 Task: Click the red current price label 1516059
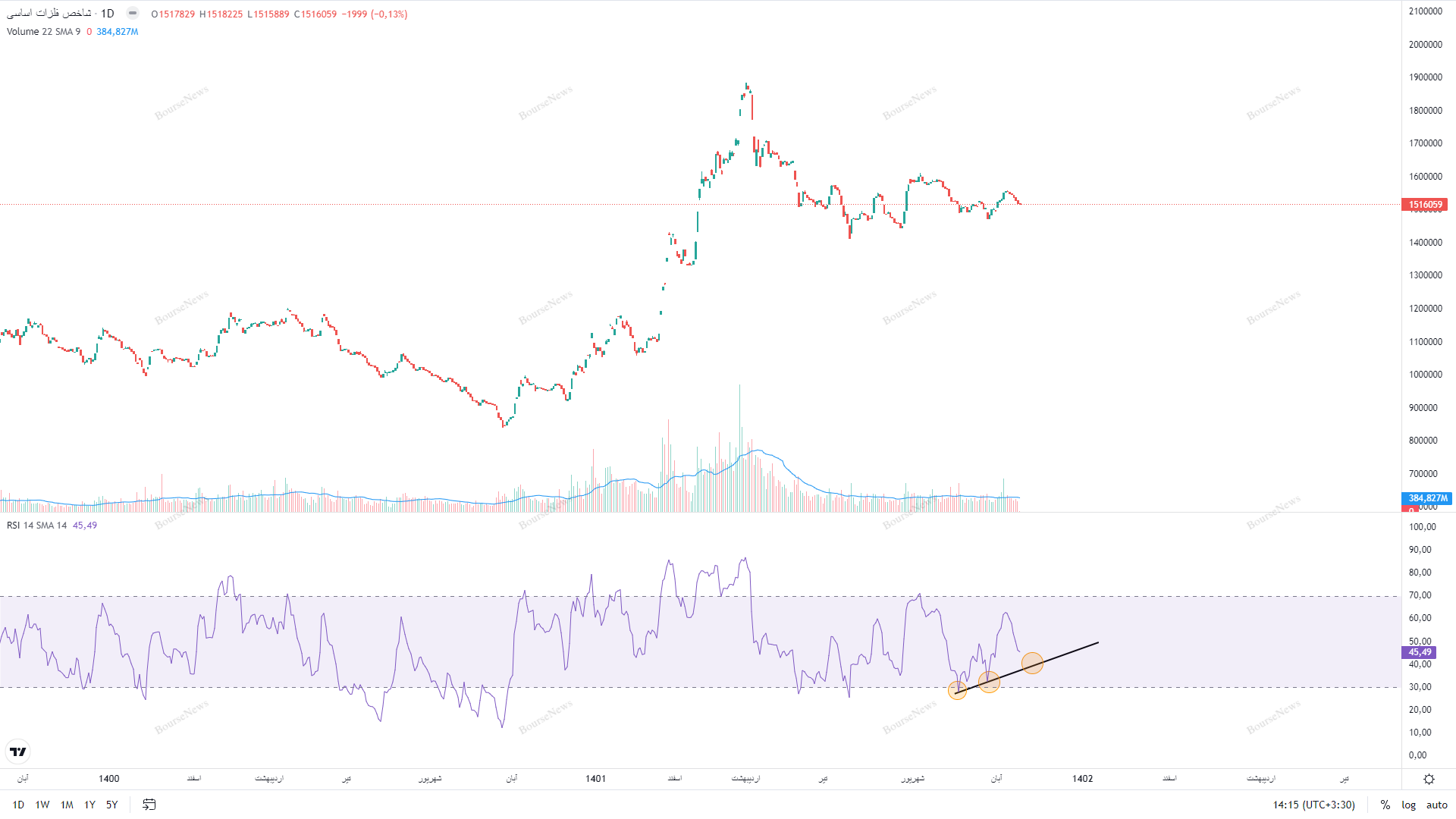point(1425,205)
